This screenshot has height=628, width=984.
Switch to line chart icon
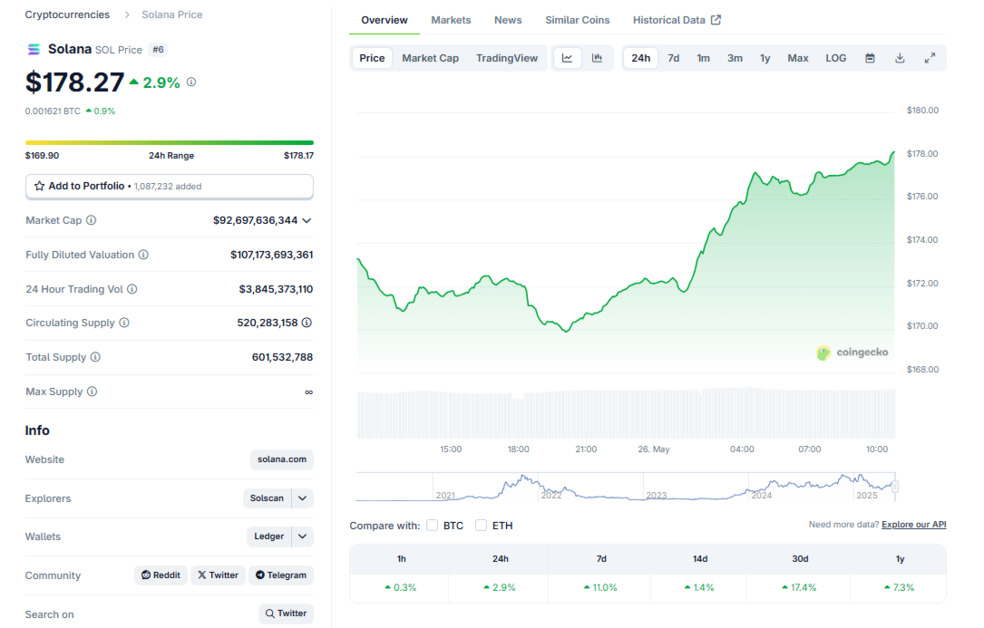coord(567,58)
